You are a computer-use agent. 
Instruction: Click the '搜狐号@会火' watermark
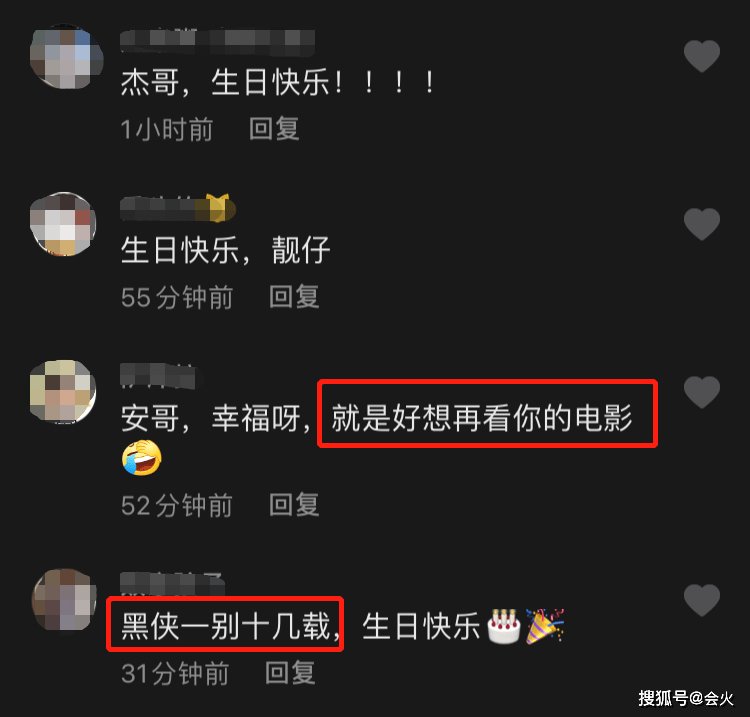click(x=686, y=699)
